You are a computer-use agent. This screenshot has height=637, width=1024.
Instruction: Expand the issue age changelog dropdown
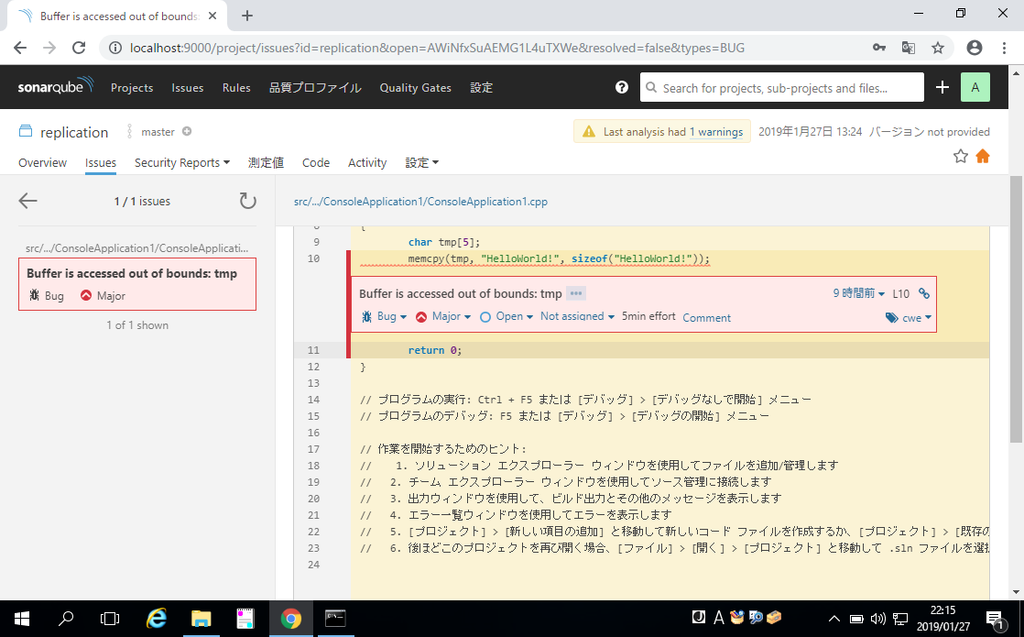(858, 293)
